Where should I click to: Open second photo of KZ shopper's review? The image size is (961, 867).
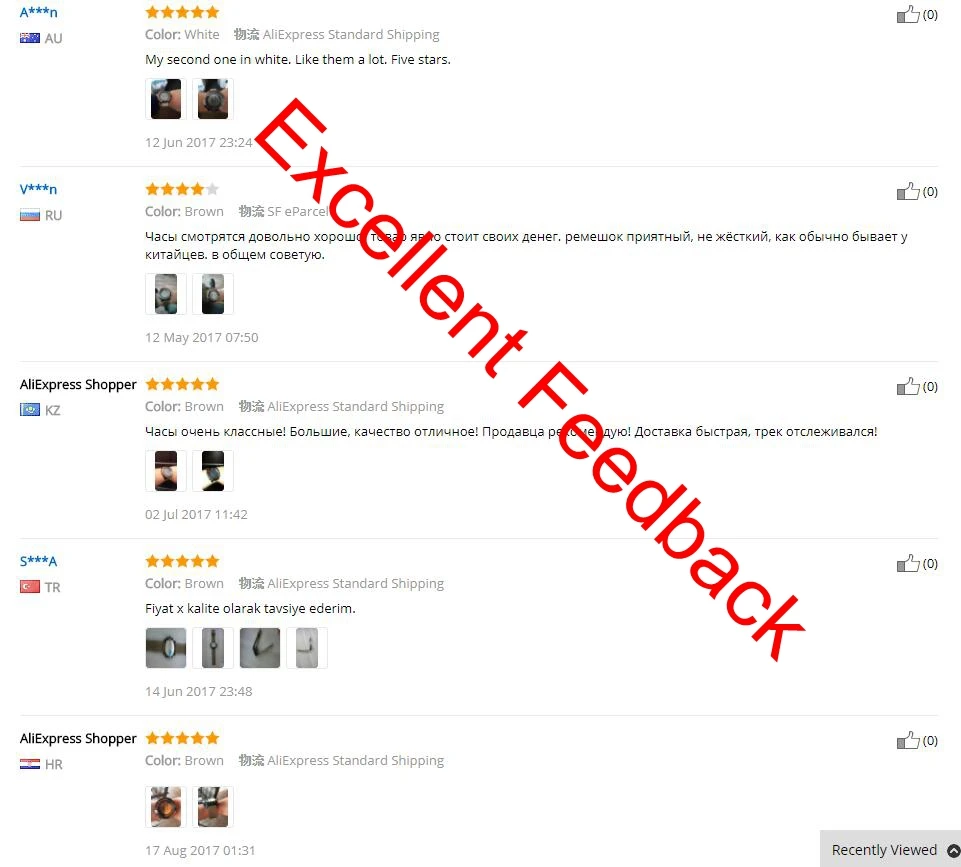213,471
